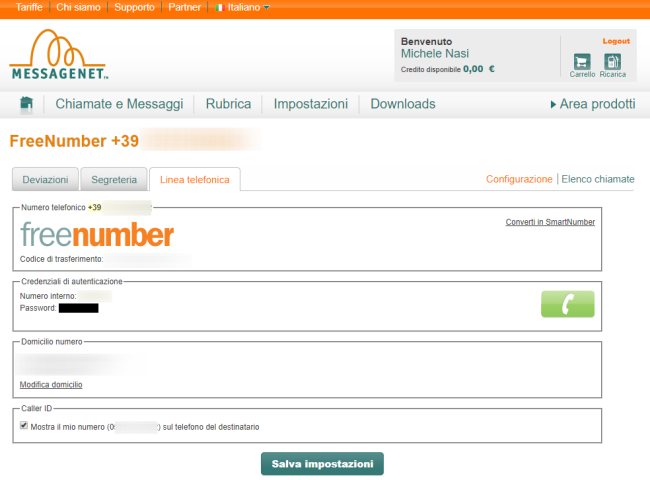Click the Logout link
The width and height of the screenshot is (650, 480).
pyautogui.click(x=616, y=41)
